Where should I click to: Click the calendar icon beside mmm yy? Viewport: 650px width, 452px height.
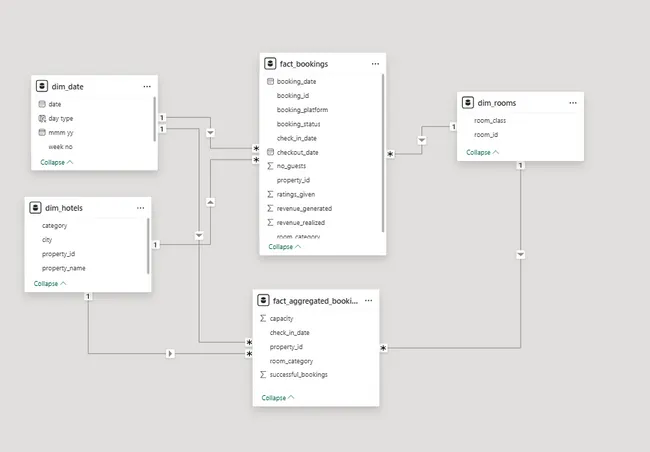[x=42, y=132]
